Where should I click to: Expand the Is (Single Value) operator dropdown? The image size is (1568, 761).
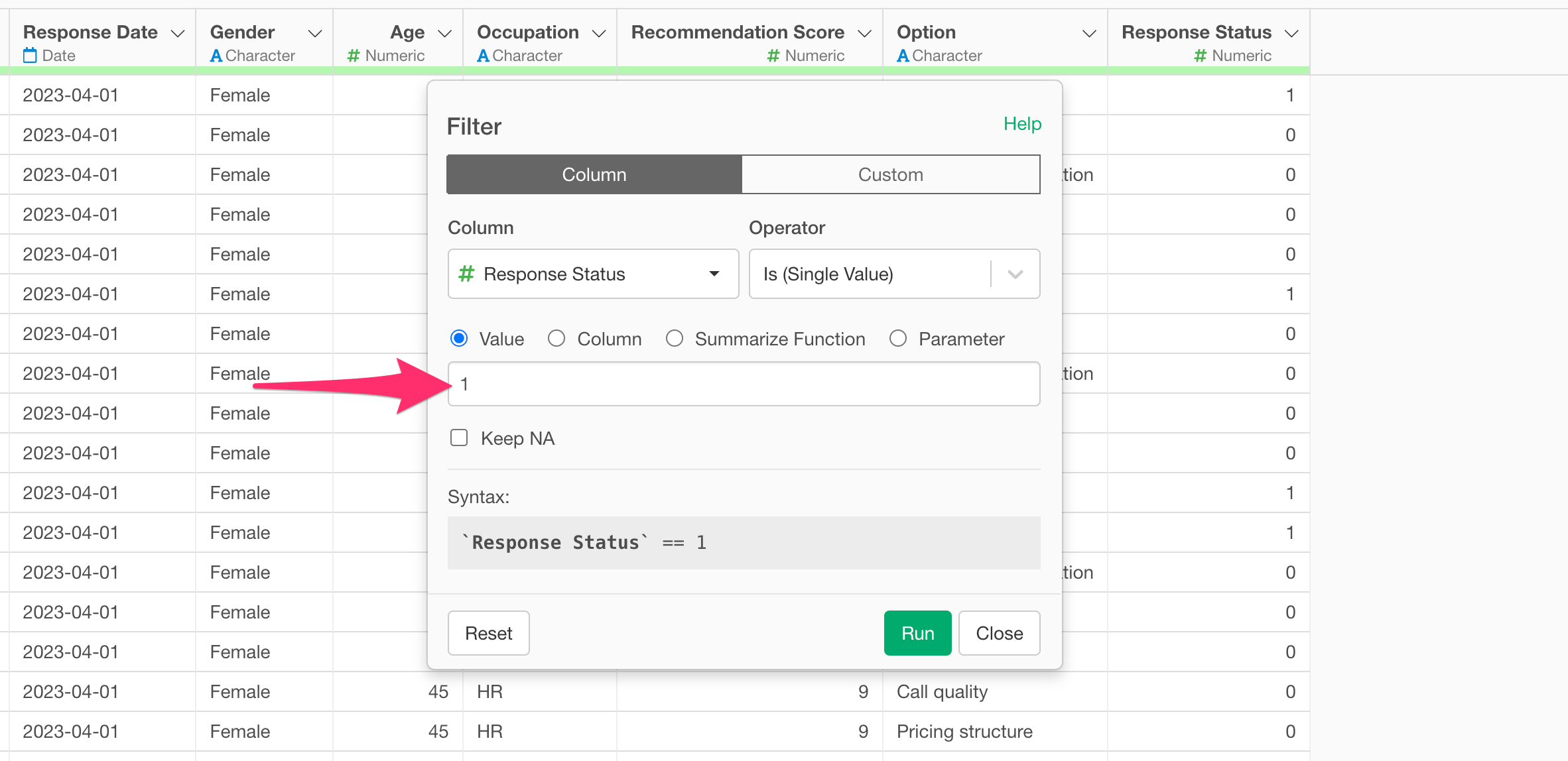click(x=1015, y=274)
